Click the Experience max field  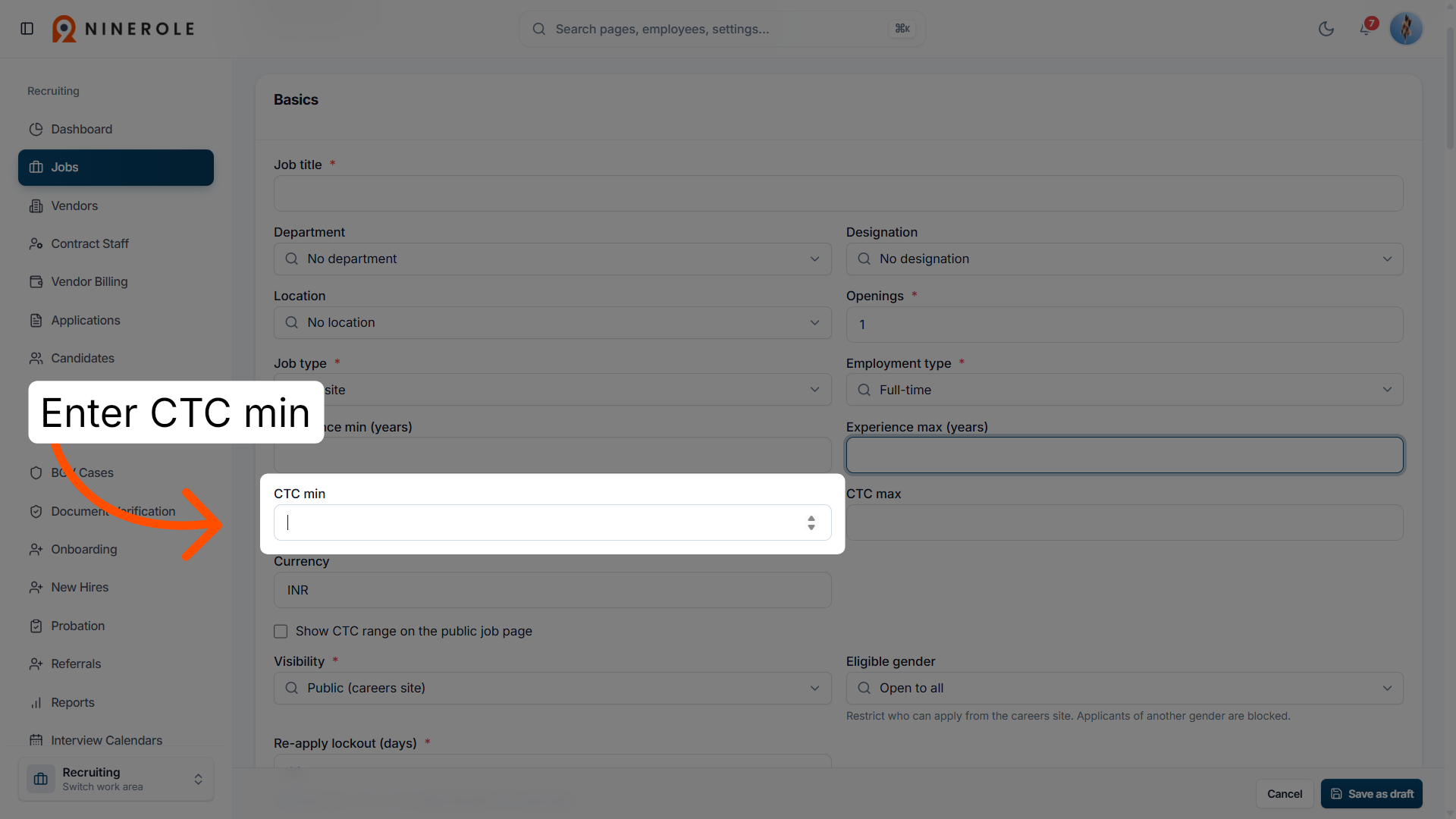1125,455
